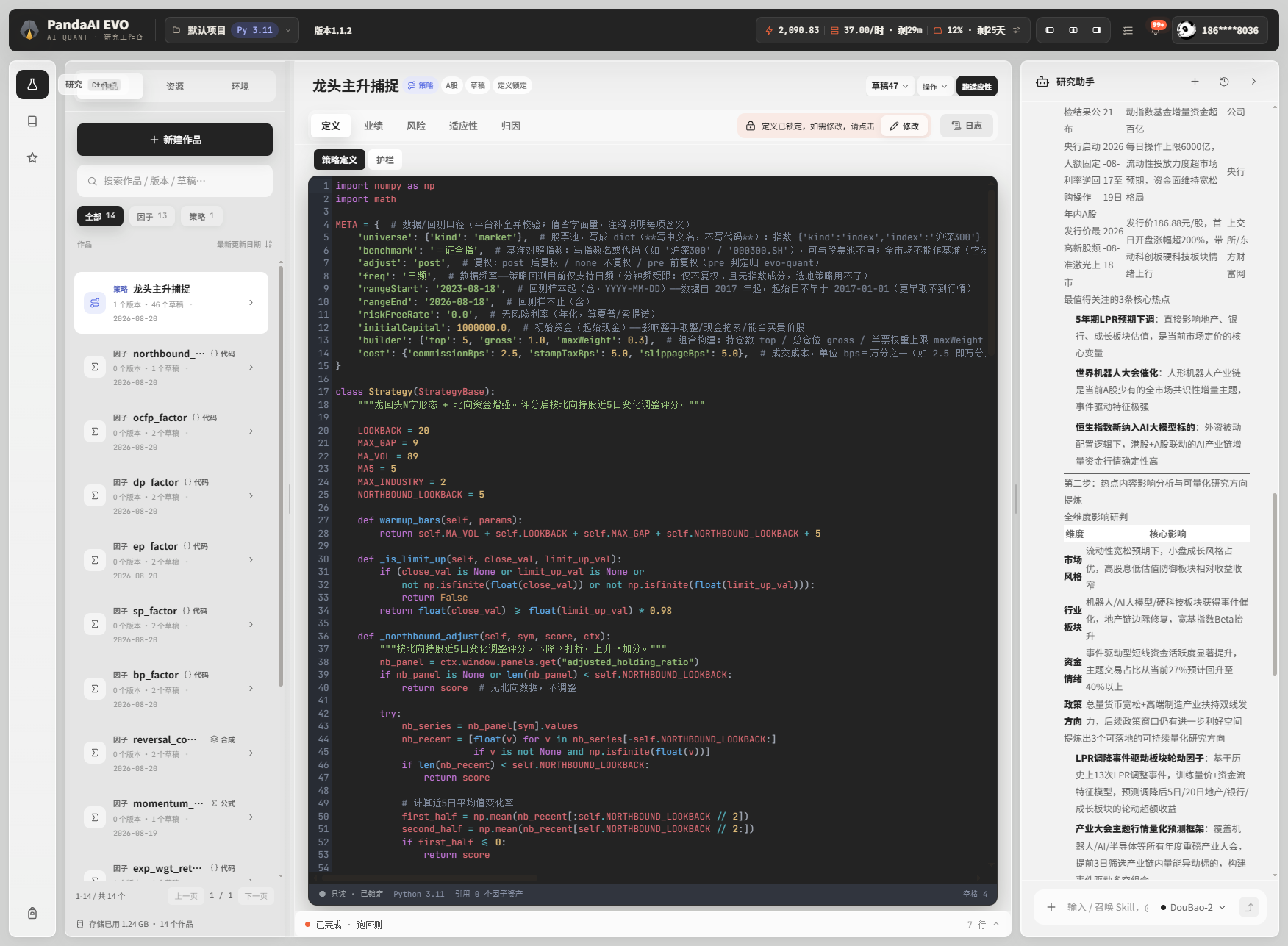Click the lock icon at sidebar bottom
1288x946 pixels.
click(32, 913)
